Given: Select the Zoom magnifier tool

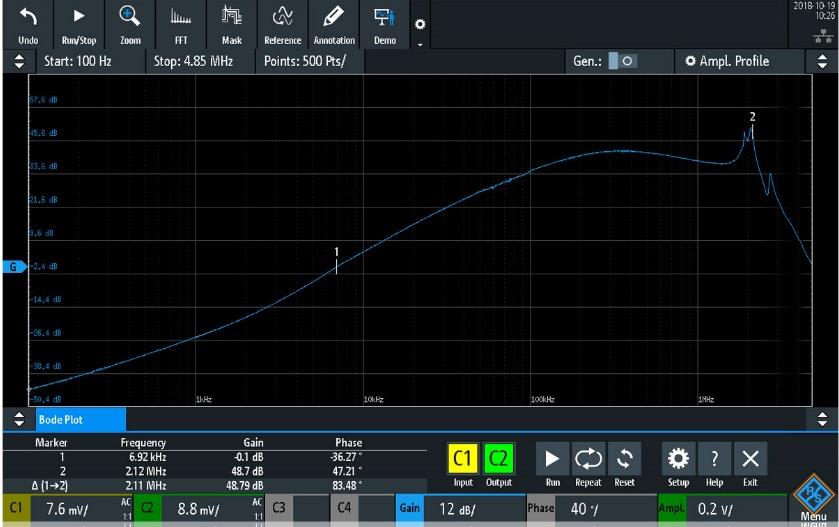Looking at the screenshot, I should (x=130, y=18).
